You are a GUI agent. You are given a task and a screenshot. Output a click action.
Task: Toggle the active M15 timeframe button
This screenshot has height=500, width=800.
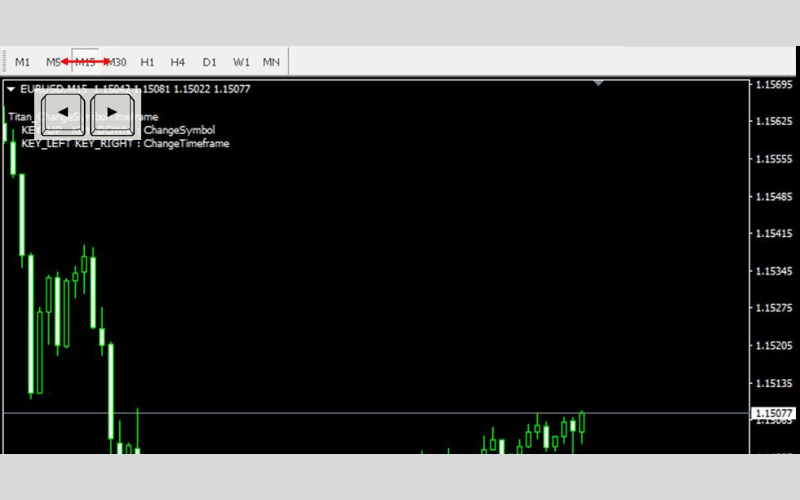click(85, 62)
